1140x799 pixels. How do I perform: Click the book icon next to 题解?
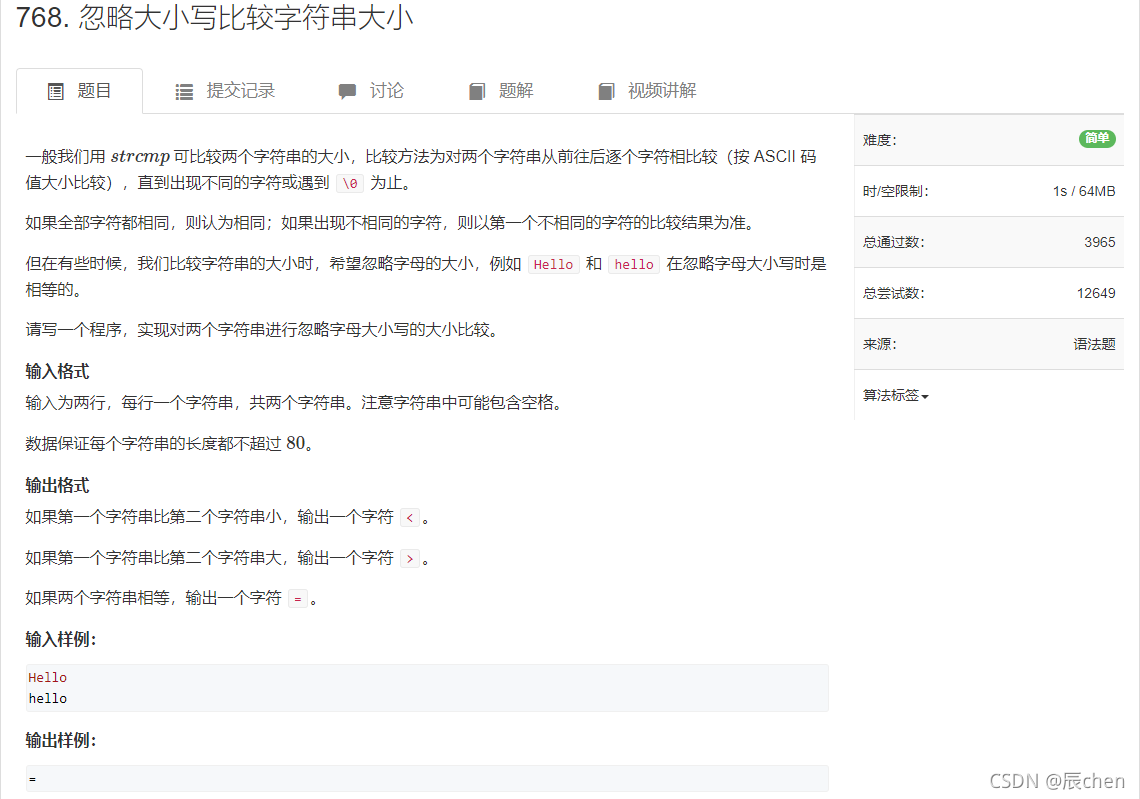[x=477, y=90]
